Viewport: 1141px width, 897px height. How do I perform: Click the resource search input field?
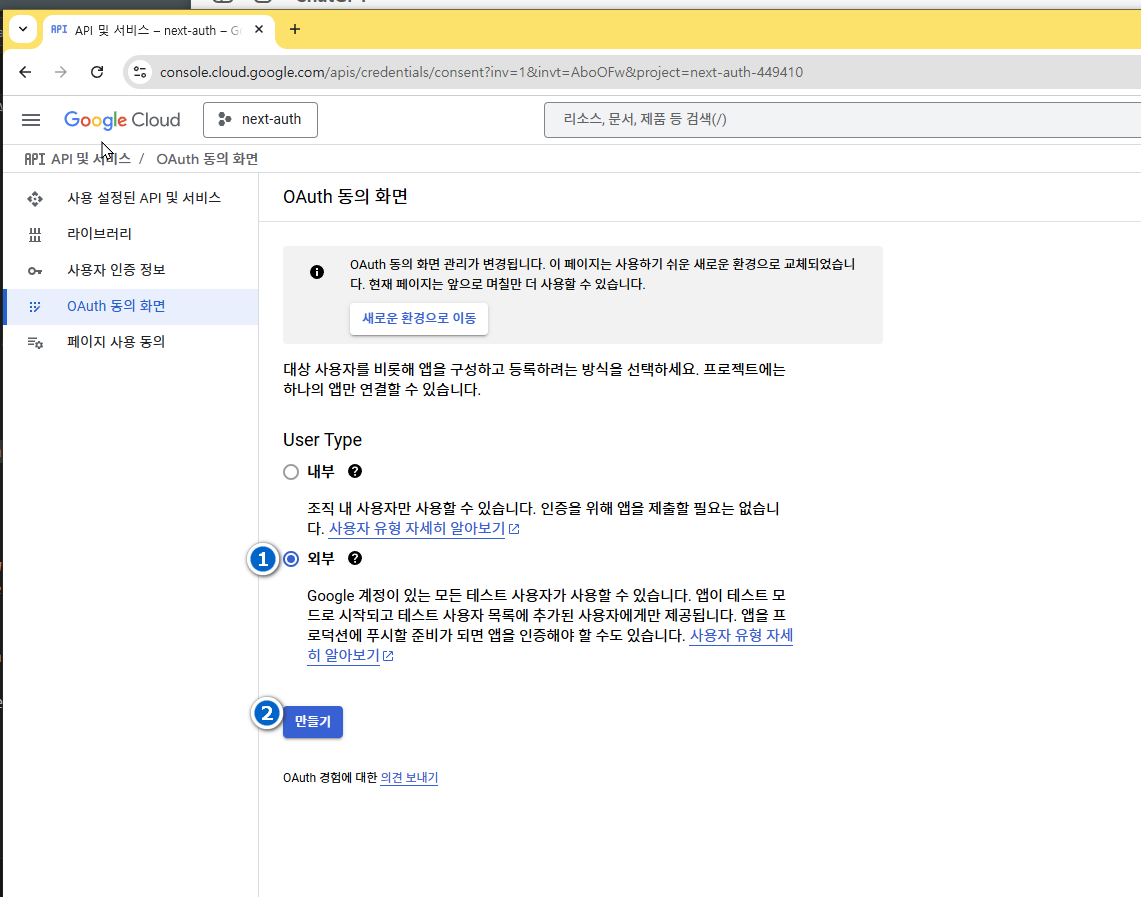click(x=840, y=120)
